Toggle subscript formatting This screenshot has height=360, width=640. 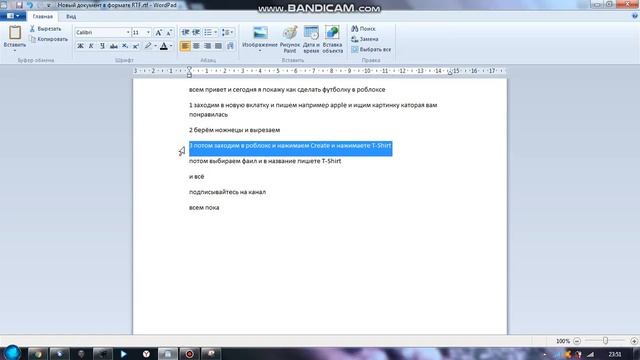point(125,46)
